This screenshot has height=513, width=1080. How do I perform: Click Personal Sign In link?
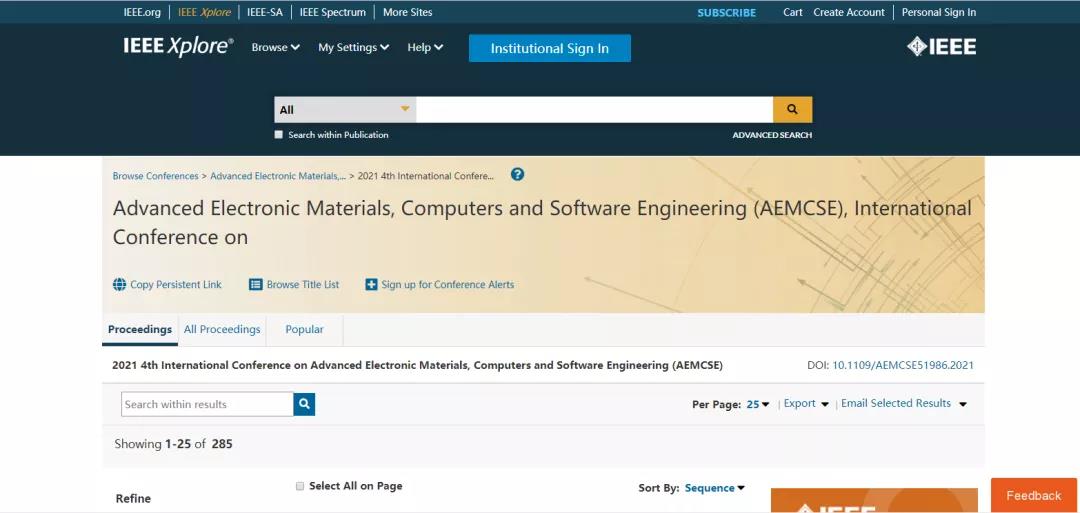coord(939,12)
